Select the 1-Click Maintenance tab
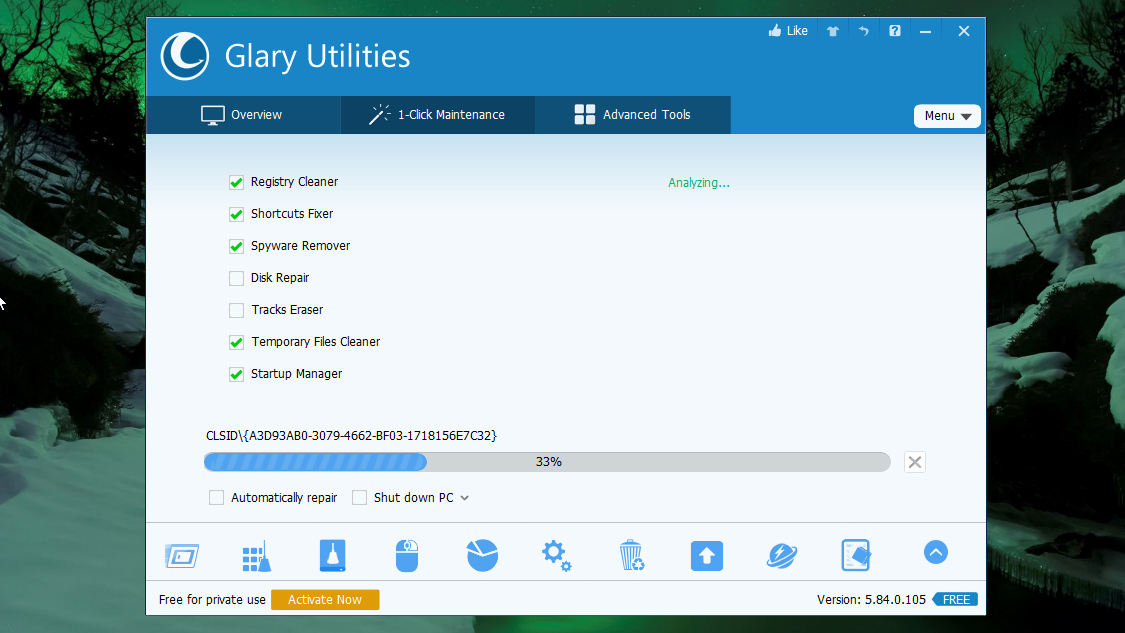 [x=438, y=115]
